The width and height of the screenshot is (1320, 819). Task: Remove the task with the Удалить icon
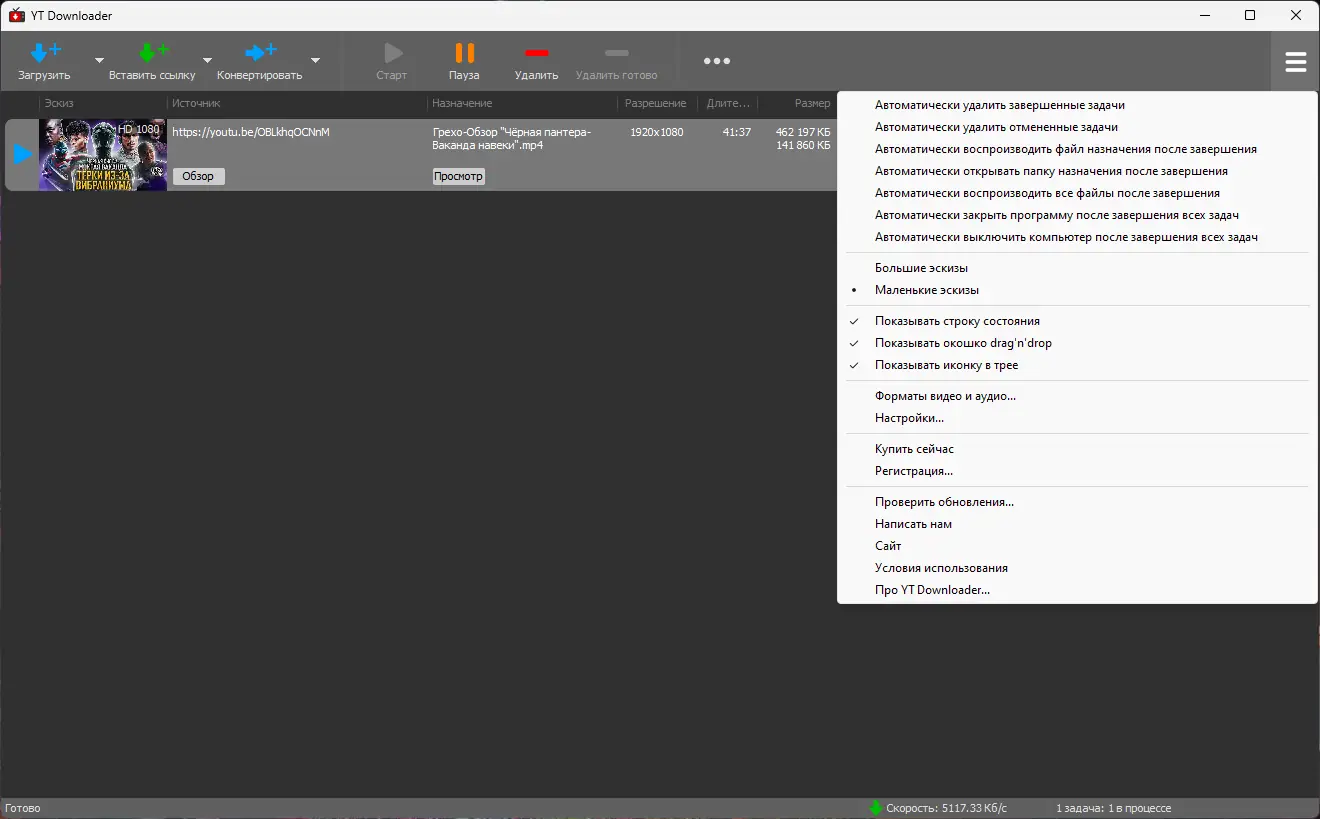[x=537, y=53]
